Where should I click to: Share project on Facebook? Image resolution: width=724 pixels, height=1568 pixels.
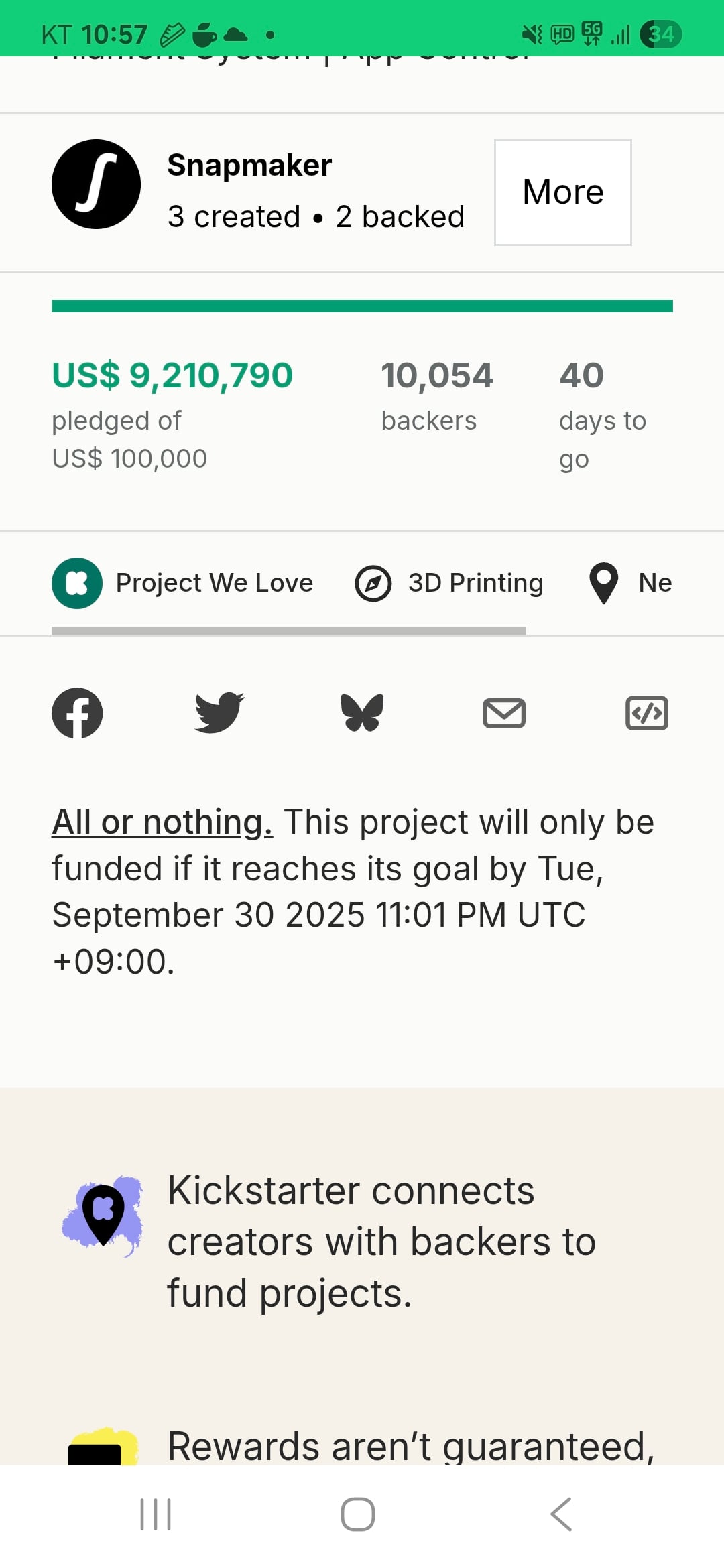[x=77, y=713]
